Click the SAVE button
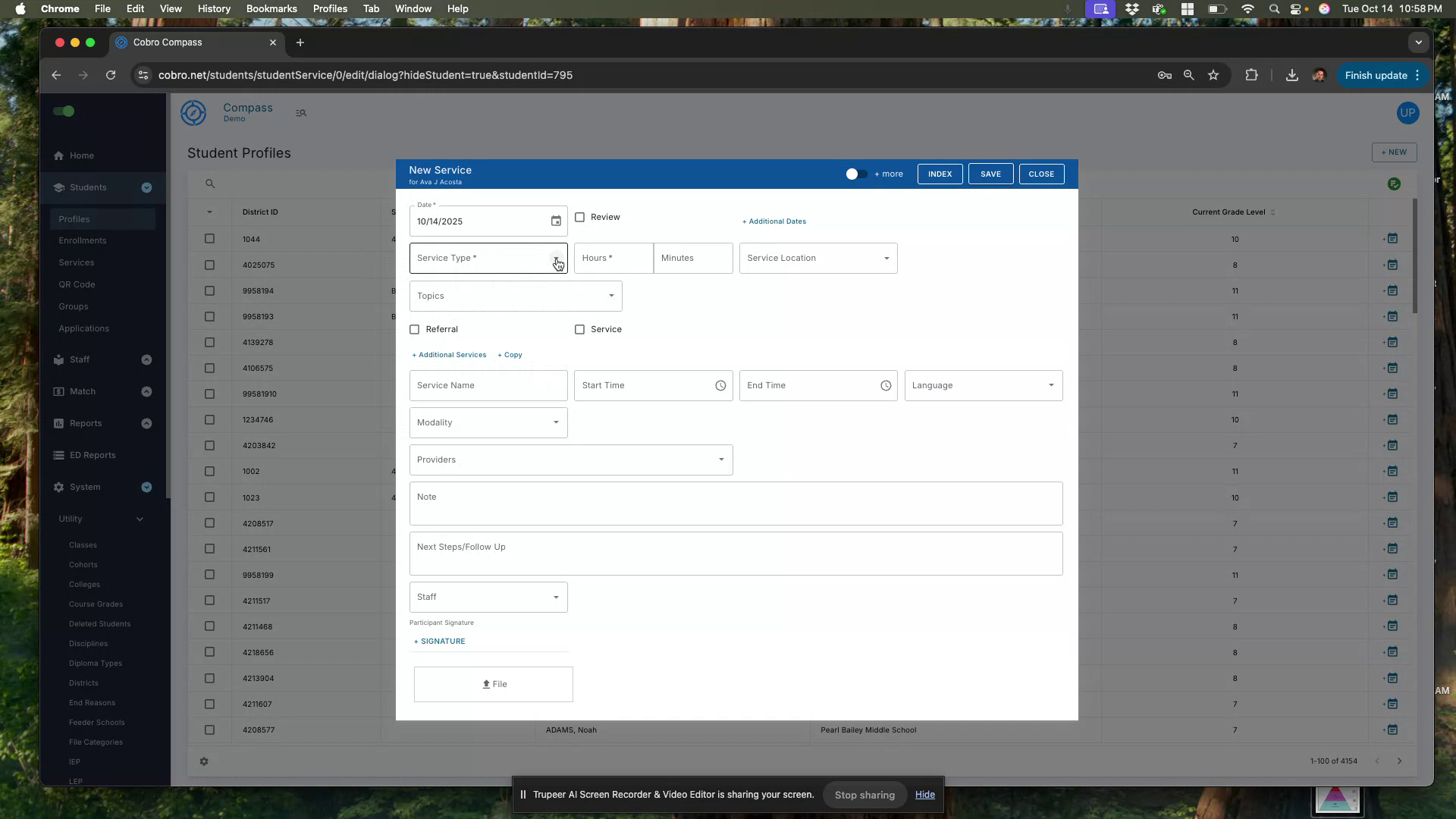This screenshot has width=1456, height=819. (x=991, y=174)
